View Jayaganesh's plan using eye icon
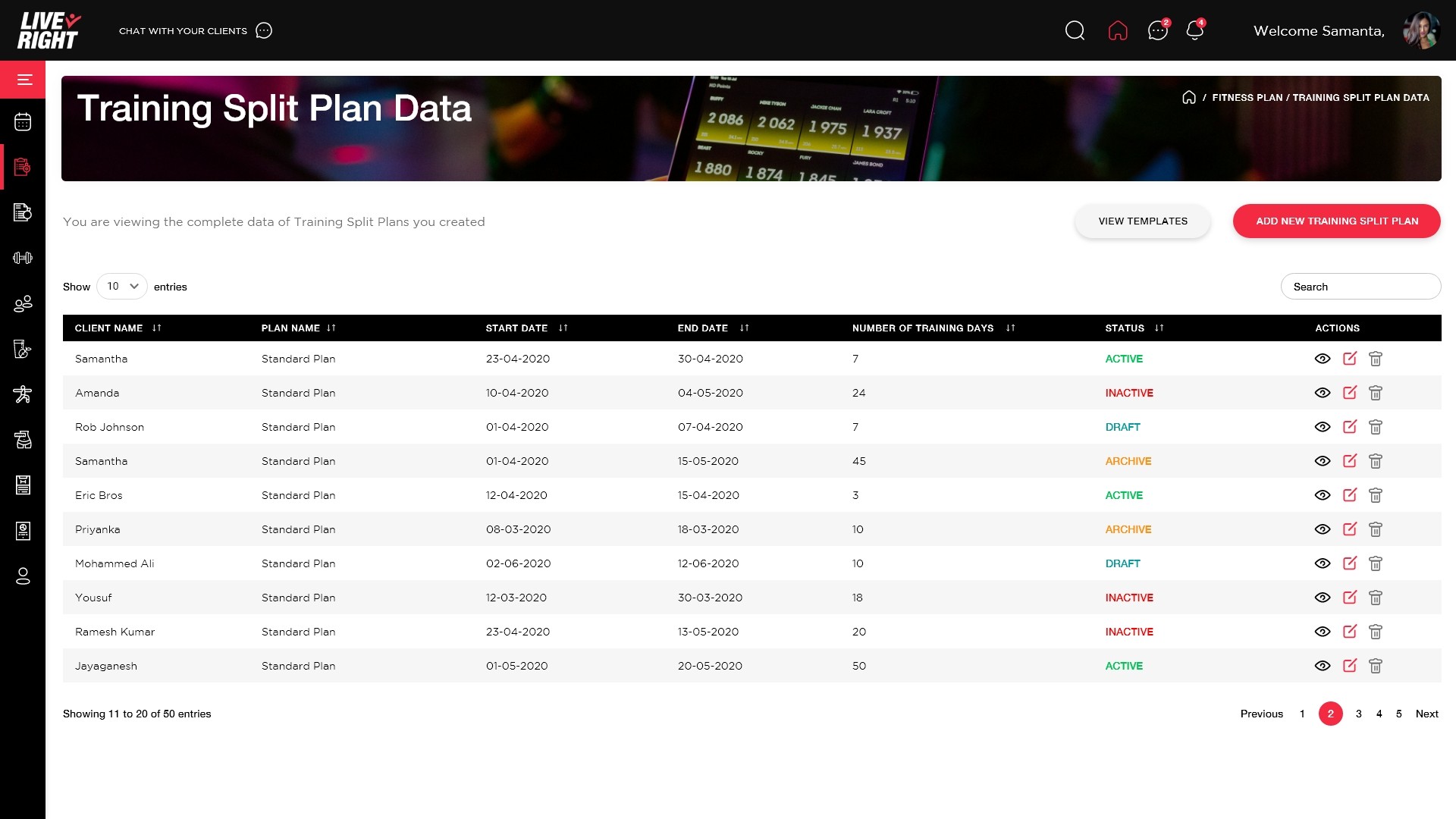Viewport: 1456px width, 819px height. click(x=1322, y=666)
